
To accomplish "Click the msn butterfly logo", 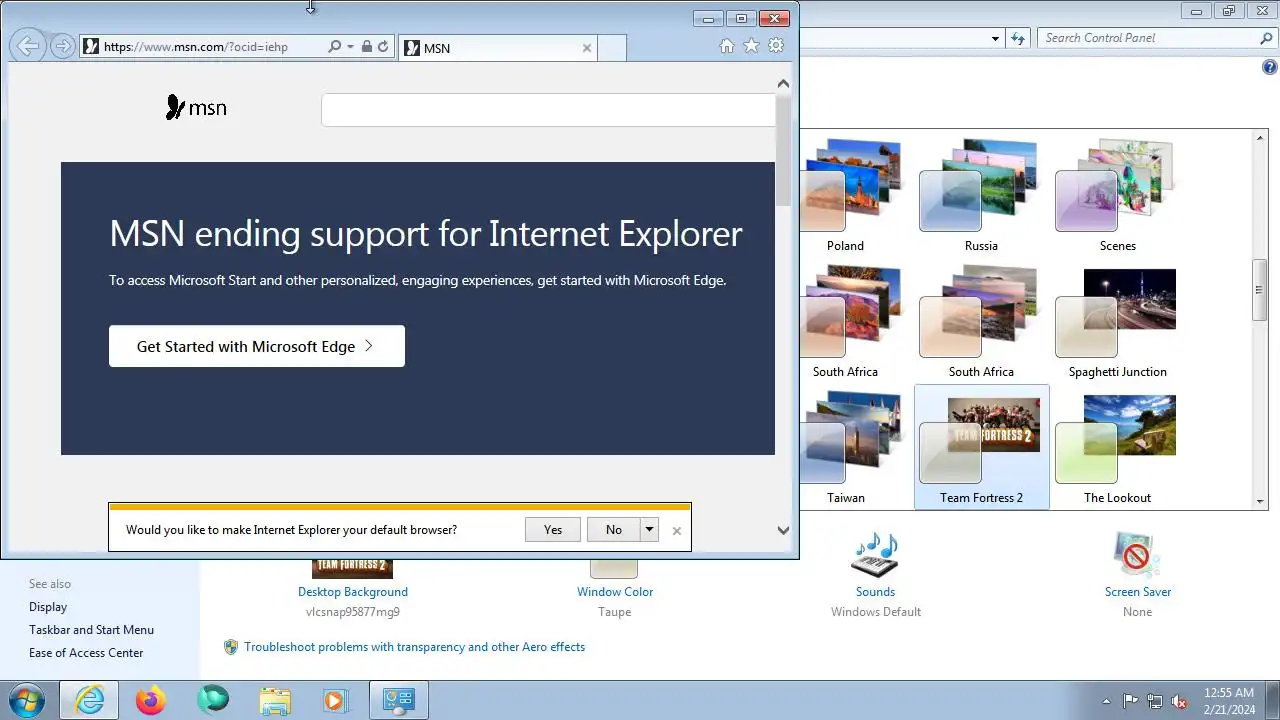I will tap(196, 108).
